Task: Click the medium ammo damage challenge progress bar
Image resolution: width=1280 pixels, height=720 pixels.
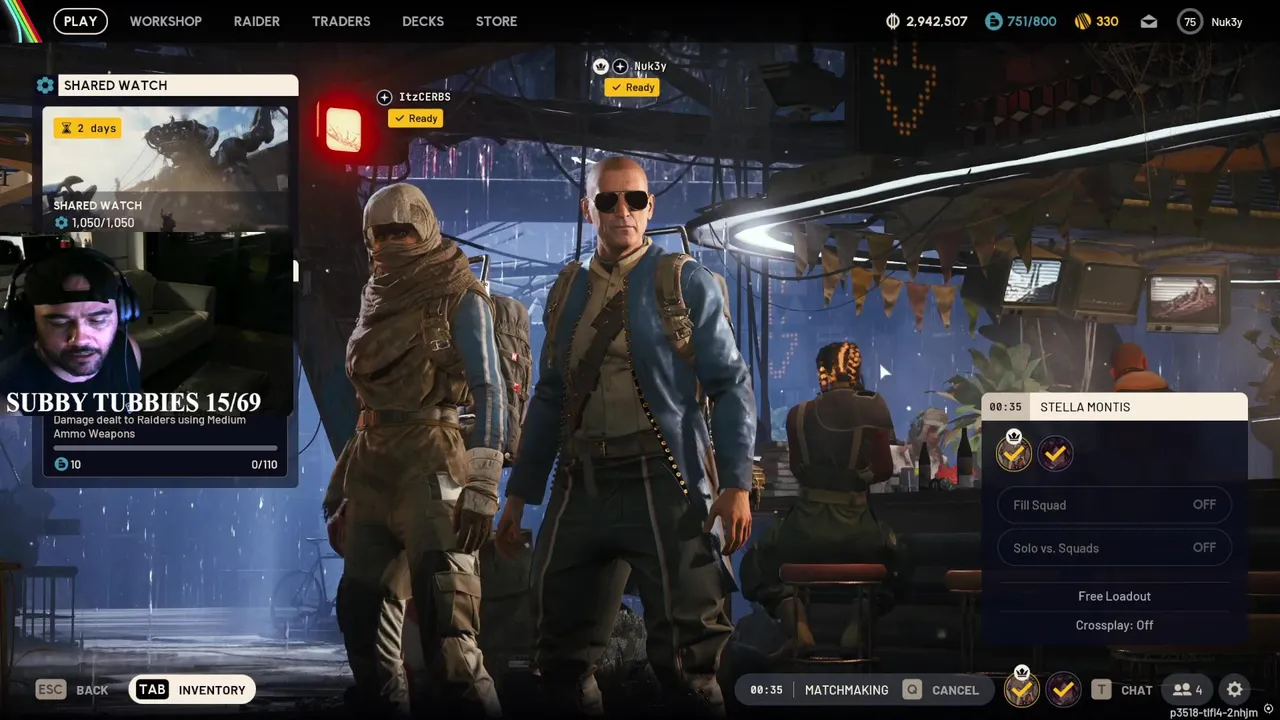Action: pyautogui.click(x=165, y=449)
